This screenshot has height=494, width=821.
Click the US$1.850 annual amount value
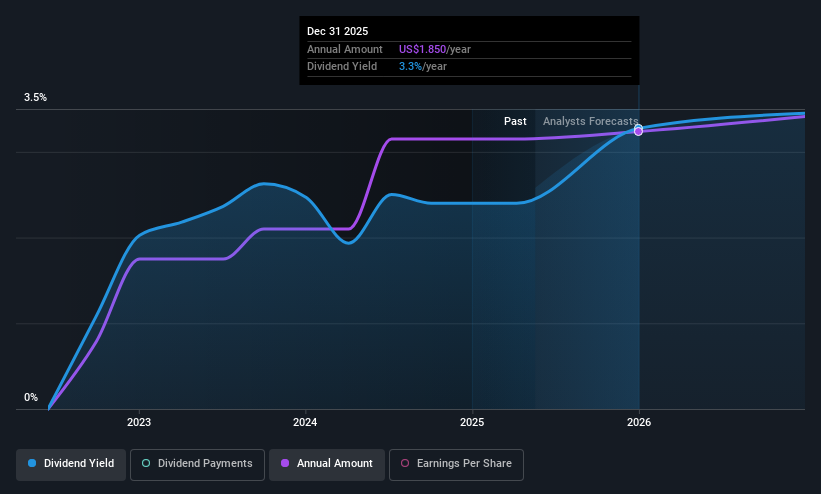(423, 49)
